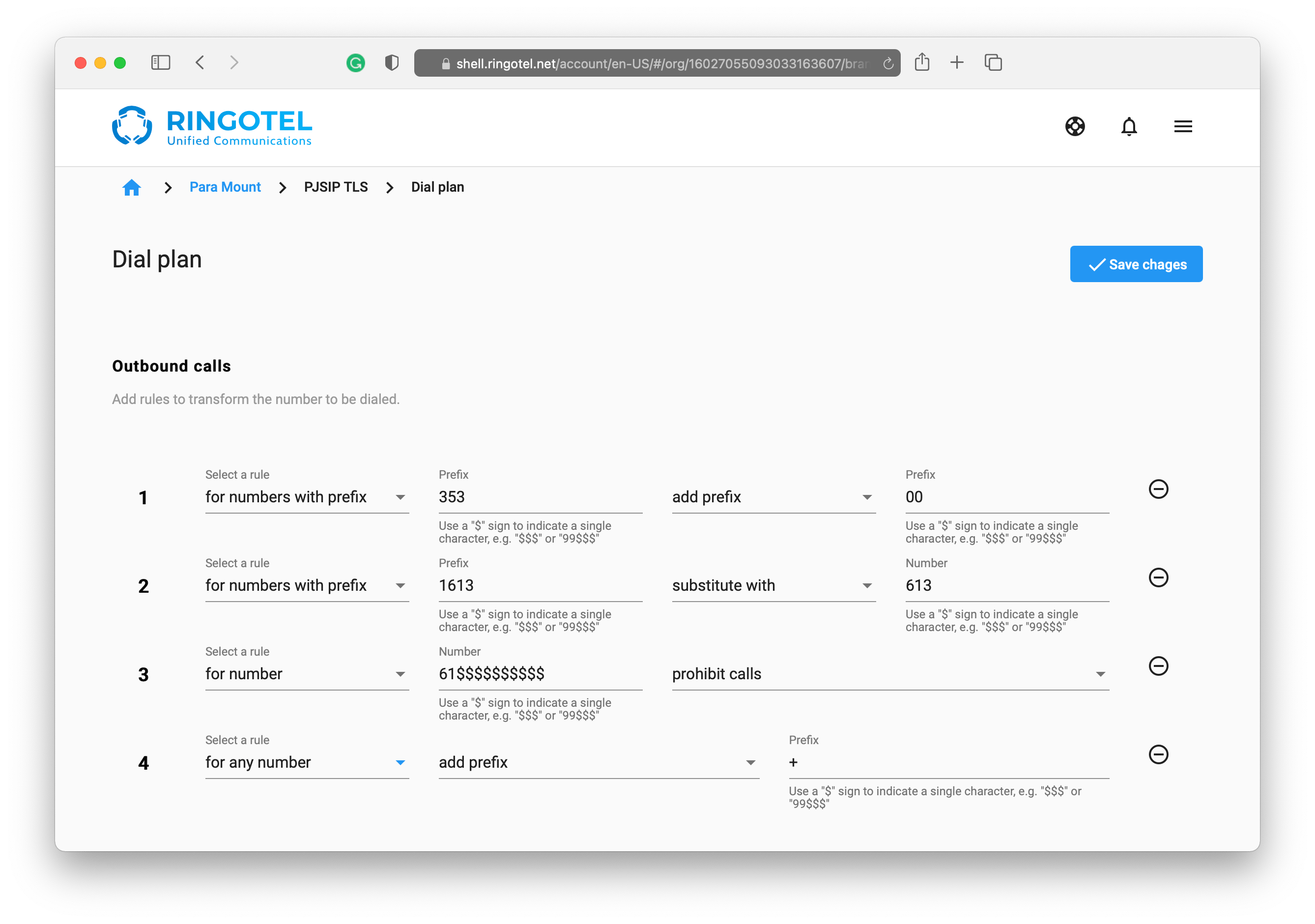The width and height of the screenshot is (1315, 924).
Task: Navigate to Para Mount link
Action: tap(225, 187)
